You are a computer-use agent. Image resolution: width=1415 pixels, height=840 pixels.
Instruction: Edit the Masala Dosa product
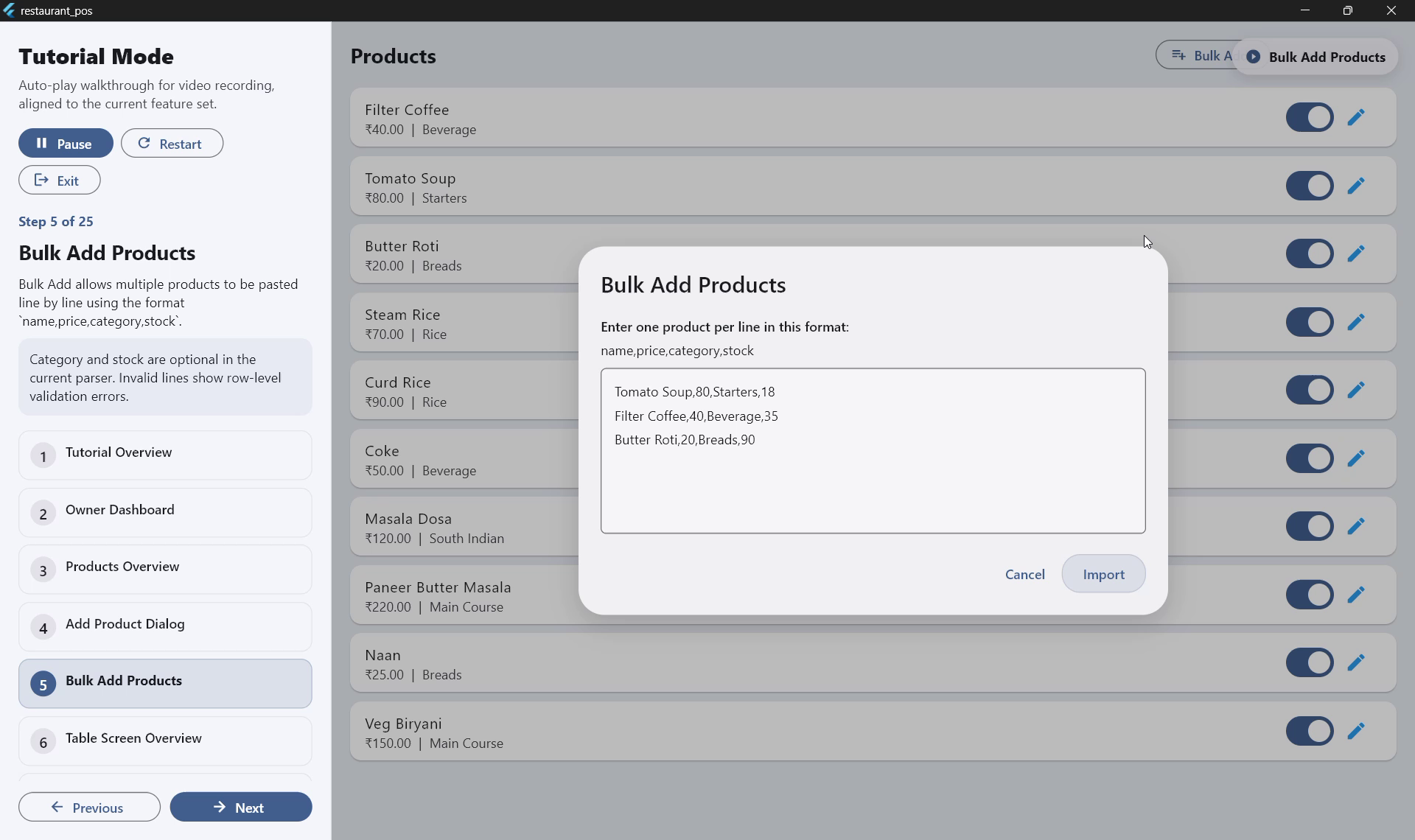[x=1357, y=526]
